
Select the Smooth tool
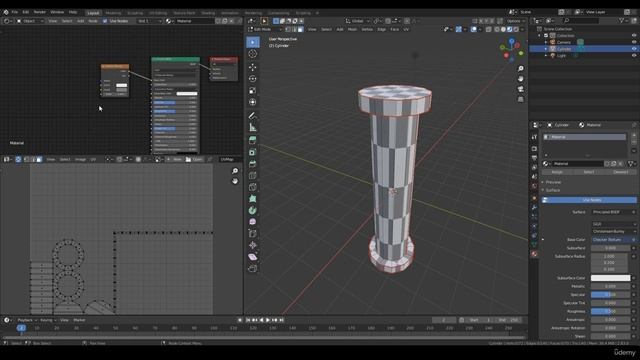coord(253,222)
